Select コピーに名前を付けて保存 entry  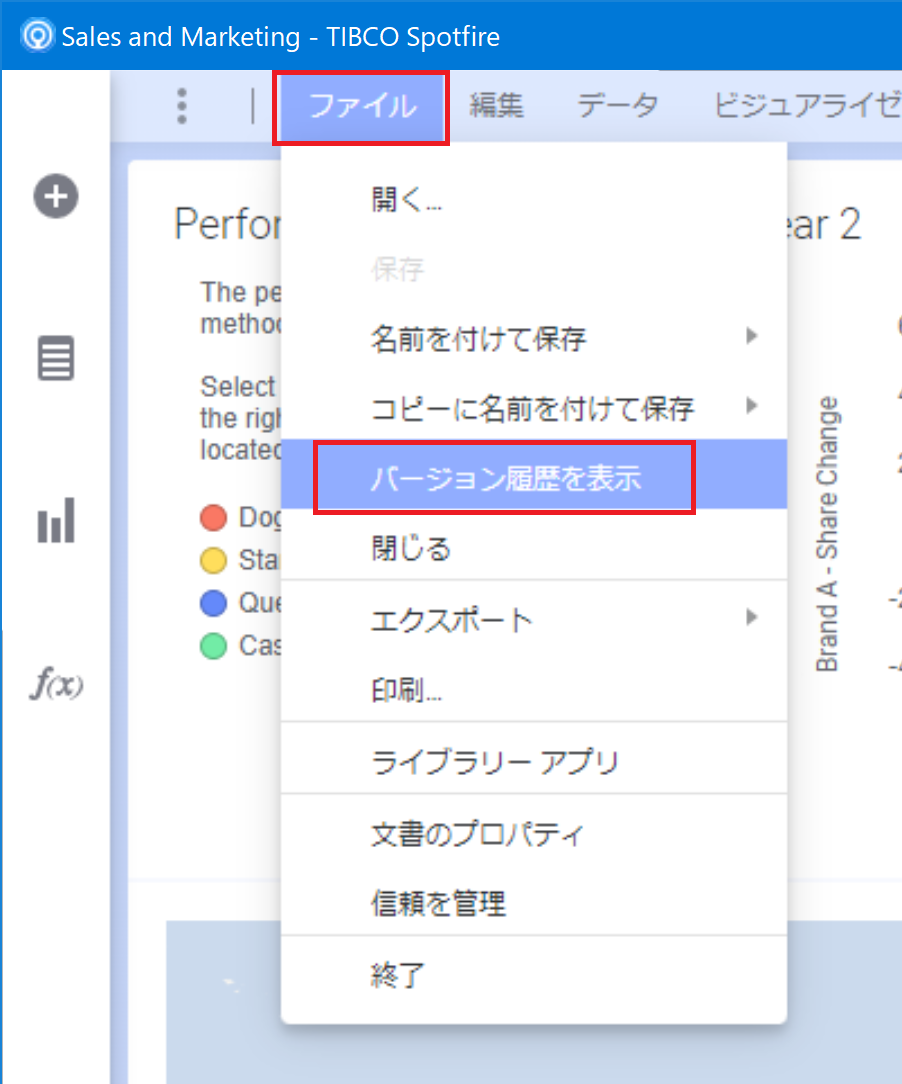[x=532, y=409]
